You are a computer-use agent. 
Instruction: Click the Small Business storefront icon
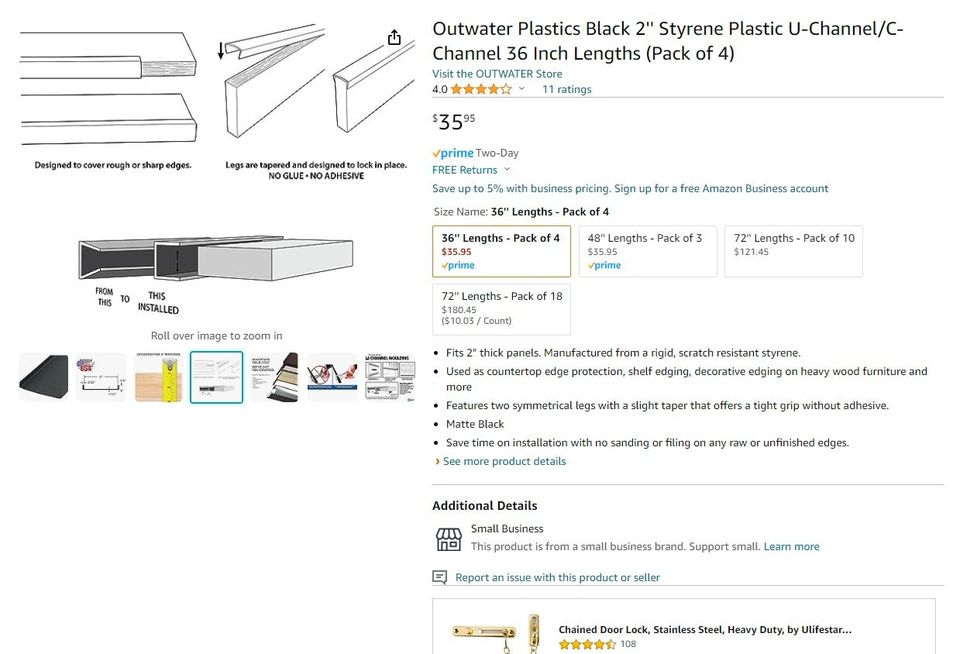tap(448, 538)
